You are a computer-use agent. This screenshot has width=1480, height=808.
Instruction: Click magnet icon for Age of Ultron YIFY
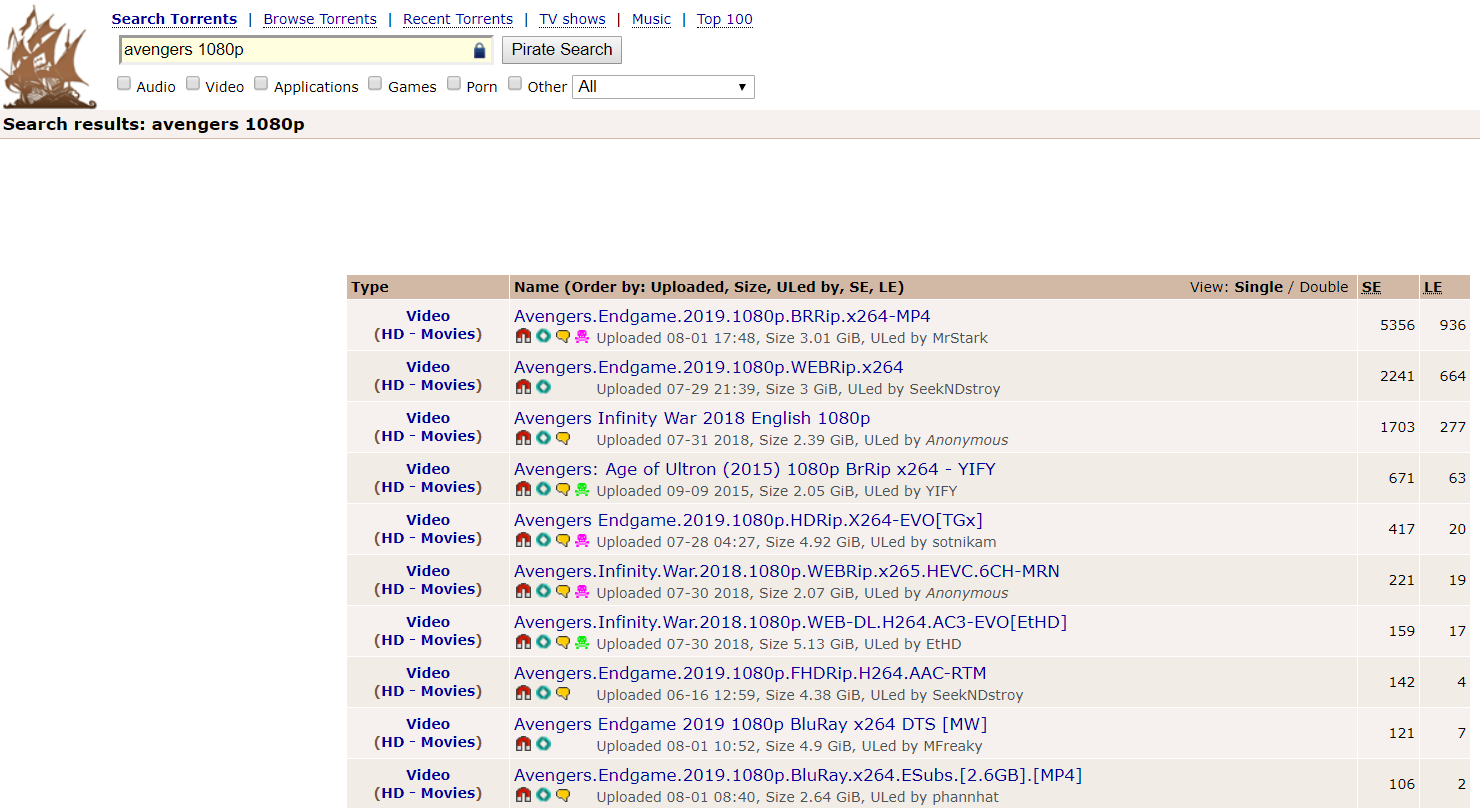click(x=523, y=490)
